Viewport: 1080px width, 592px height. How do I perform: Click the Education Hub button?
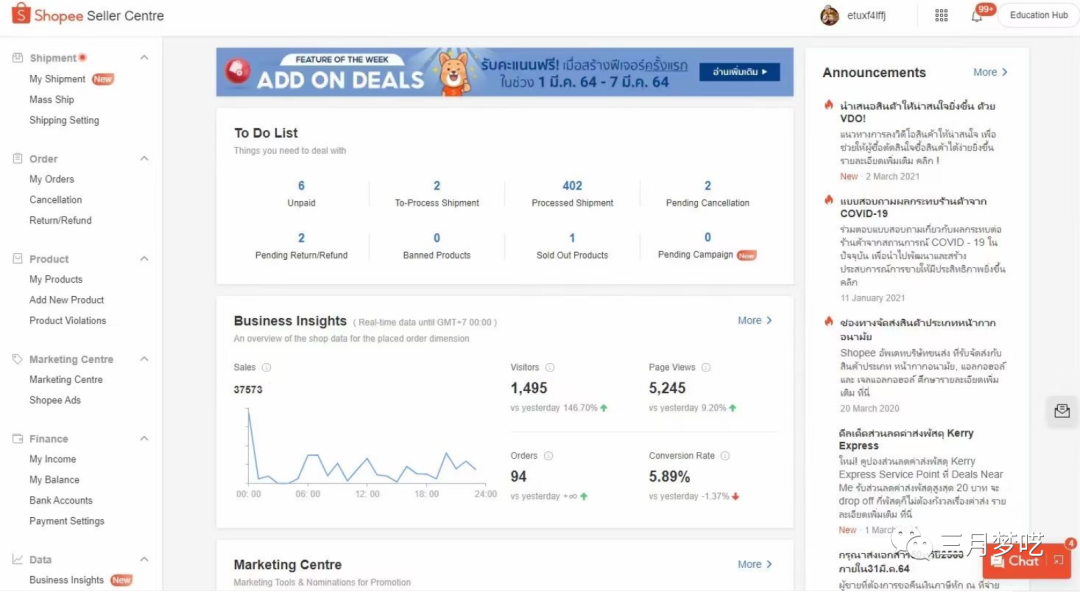pos(1038,14)
